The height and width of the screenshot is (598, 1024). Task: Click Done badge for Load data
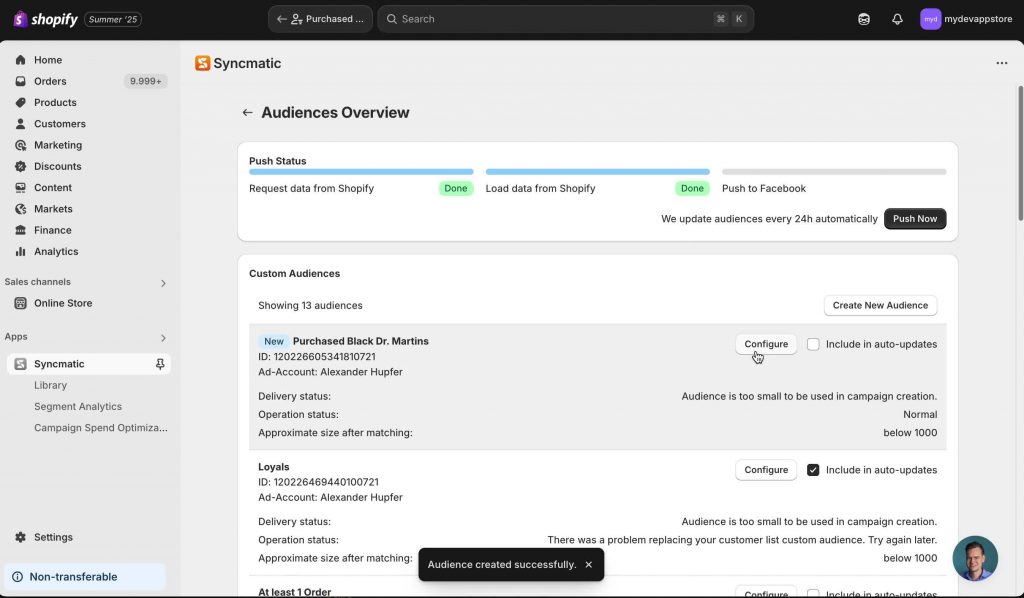(x=692, y=189)
